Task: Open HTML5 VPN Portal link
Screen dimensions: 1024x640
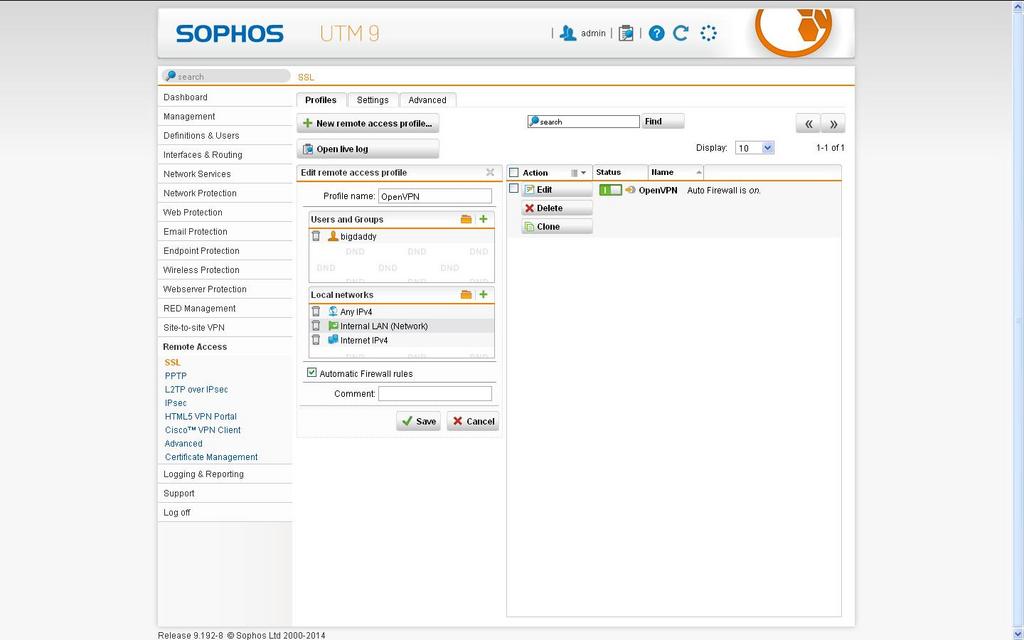Action: 200,417
